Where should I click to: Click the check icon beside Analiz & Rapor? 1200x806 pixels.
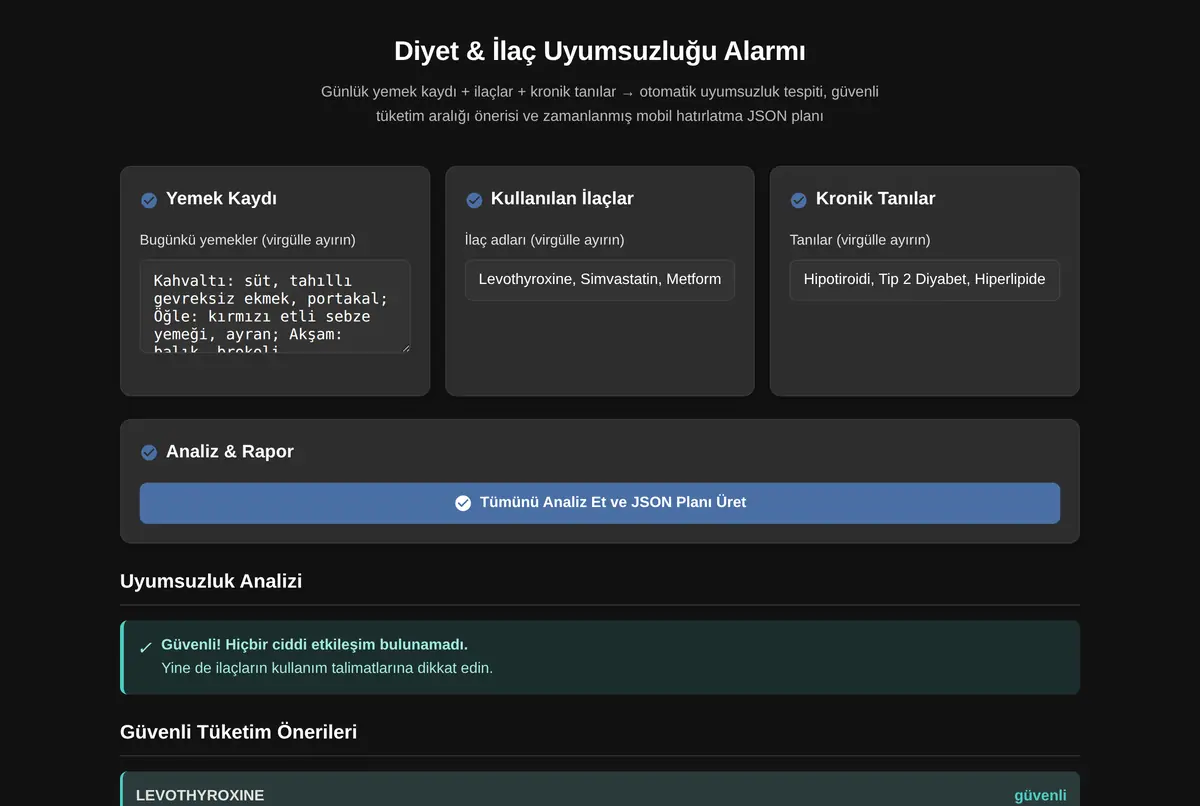pyautogui.click(x=149, y=453)
